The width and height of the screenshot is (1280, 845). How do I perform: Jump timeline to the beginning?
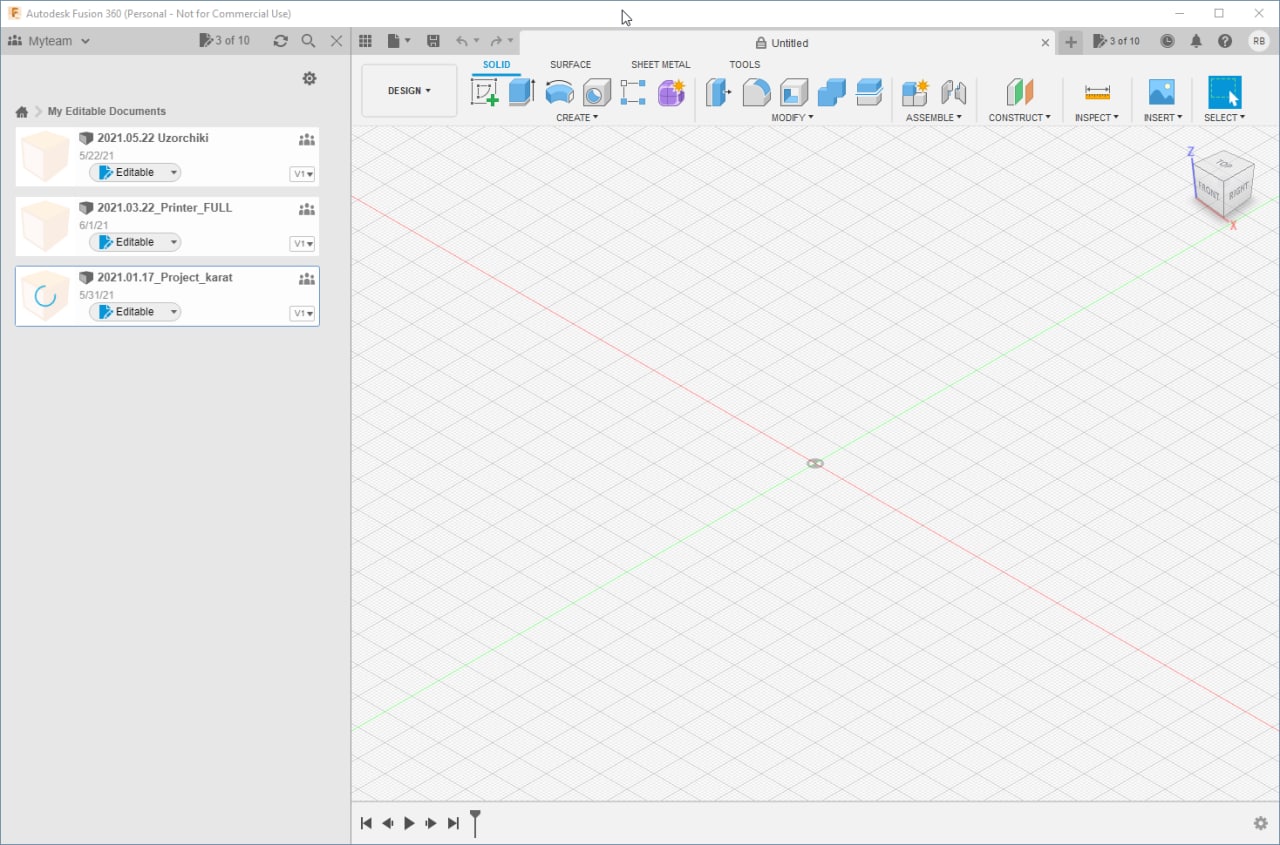(366, 823)
